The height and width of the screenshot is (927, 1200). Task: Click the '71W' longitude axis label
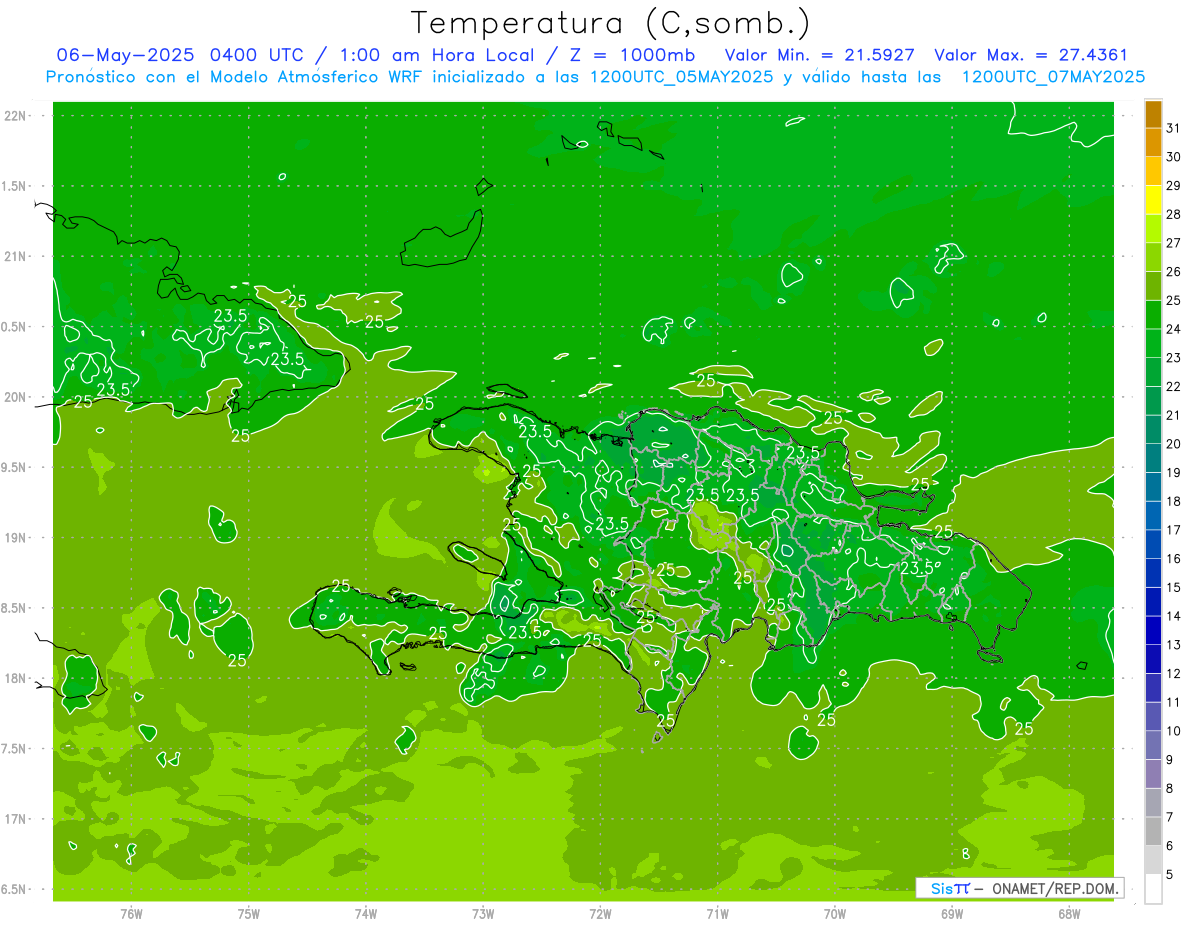click(717, 913)
